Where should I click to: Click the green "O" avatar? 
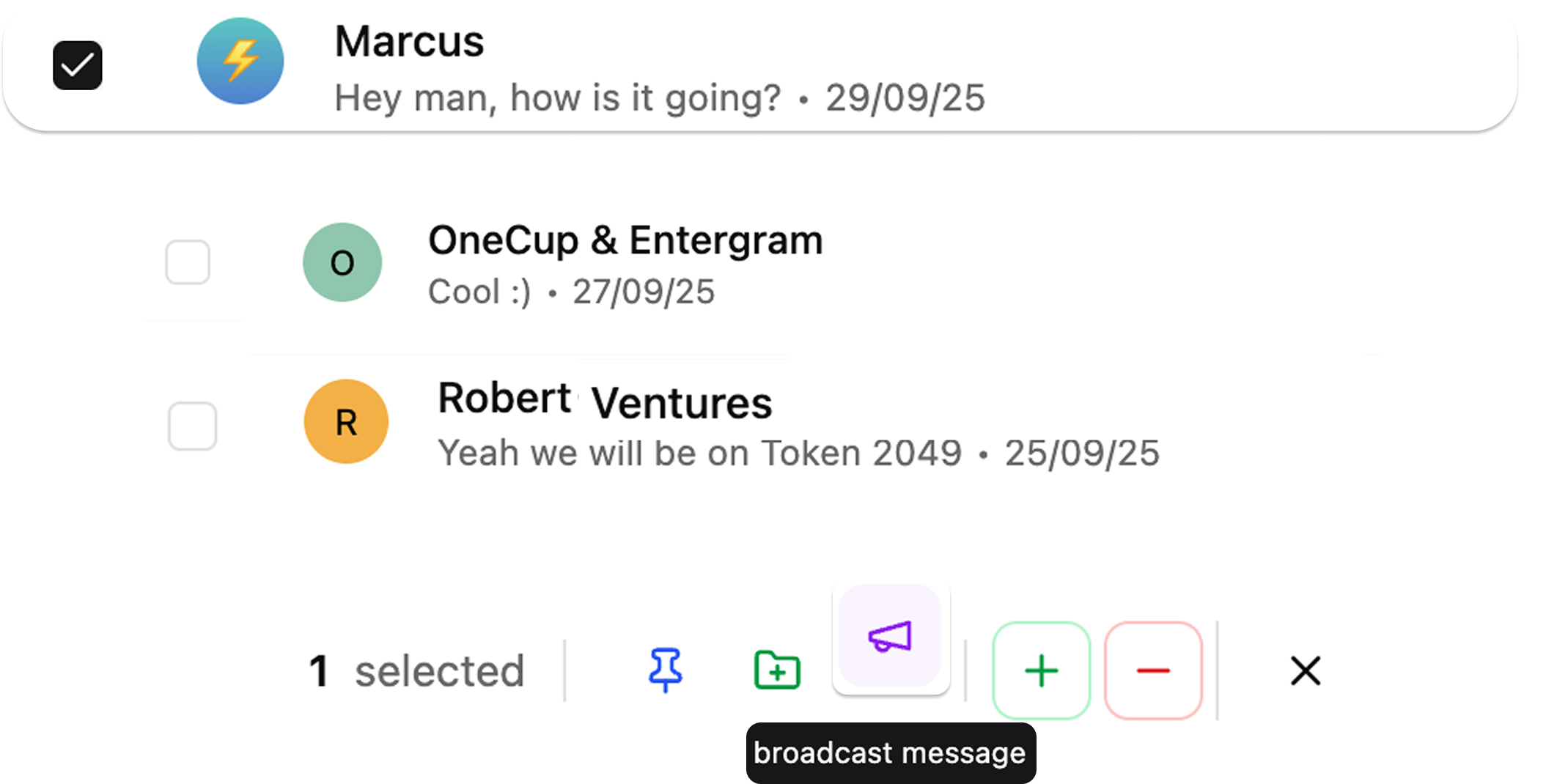pyautogui.click(x=342, y=262)
